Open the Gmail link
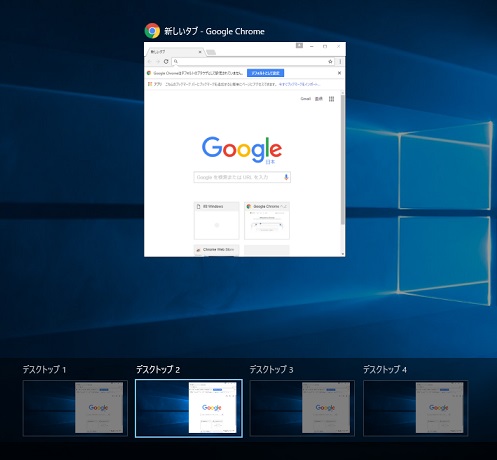The width and height of the screenshot is (497, 460). pos(305,99)
